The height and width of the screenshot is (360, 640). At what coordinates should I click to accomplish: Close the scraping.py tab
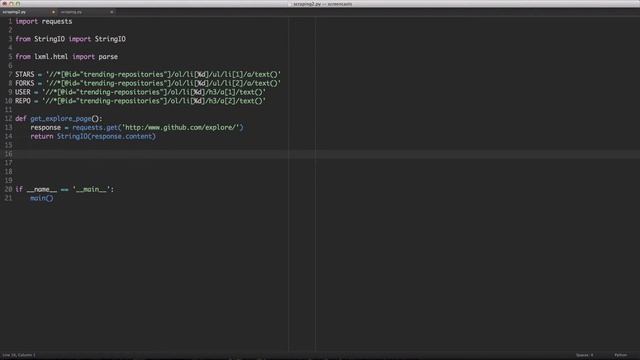111,12
